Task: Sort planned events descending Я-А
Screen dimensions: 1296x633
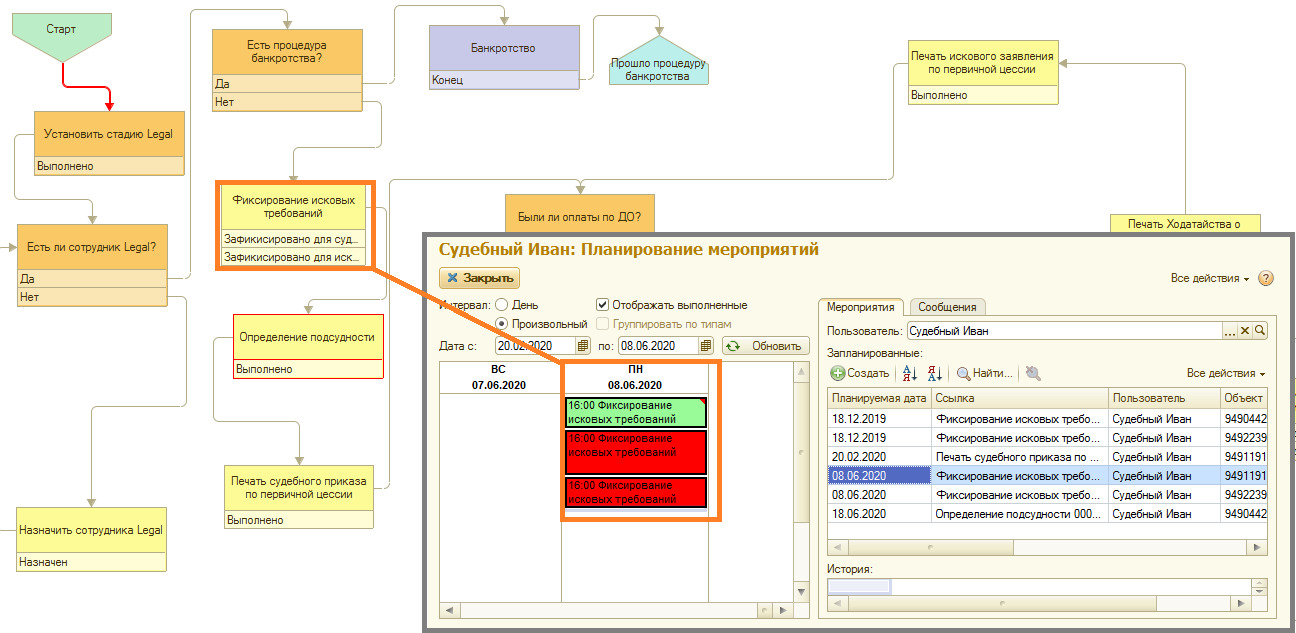Action: [x=935, y=373]
